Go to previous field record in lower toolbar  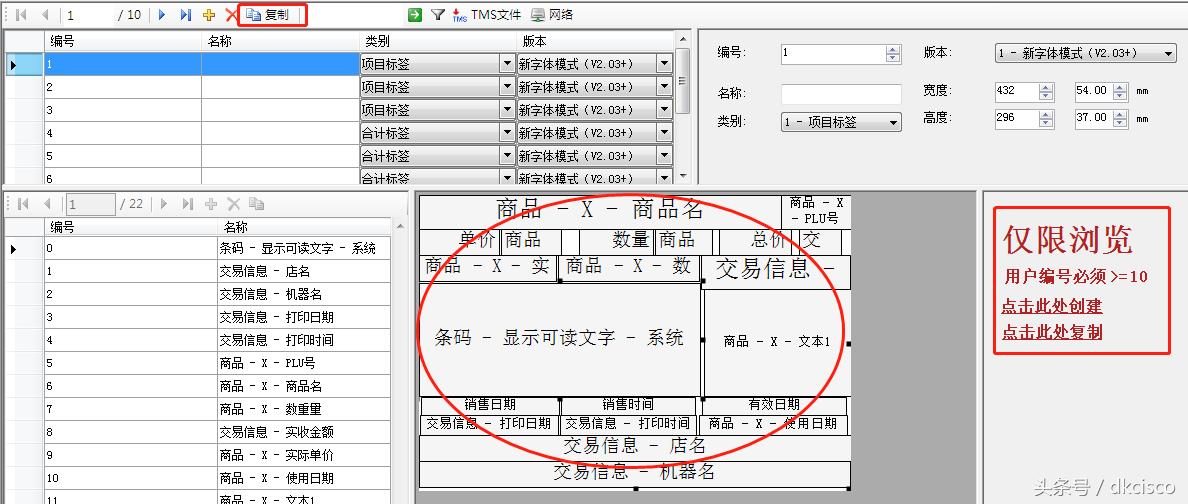[46, 204]
